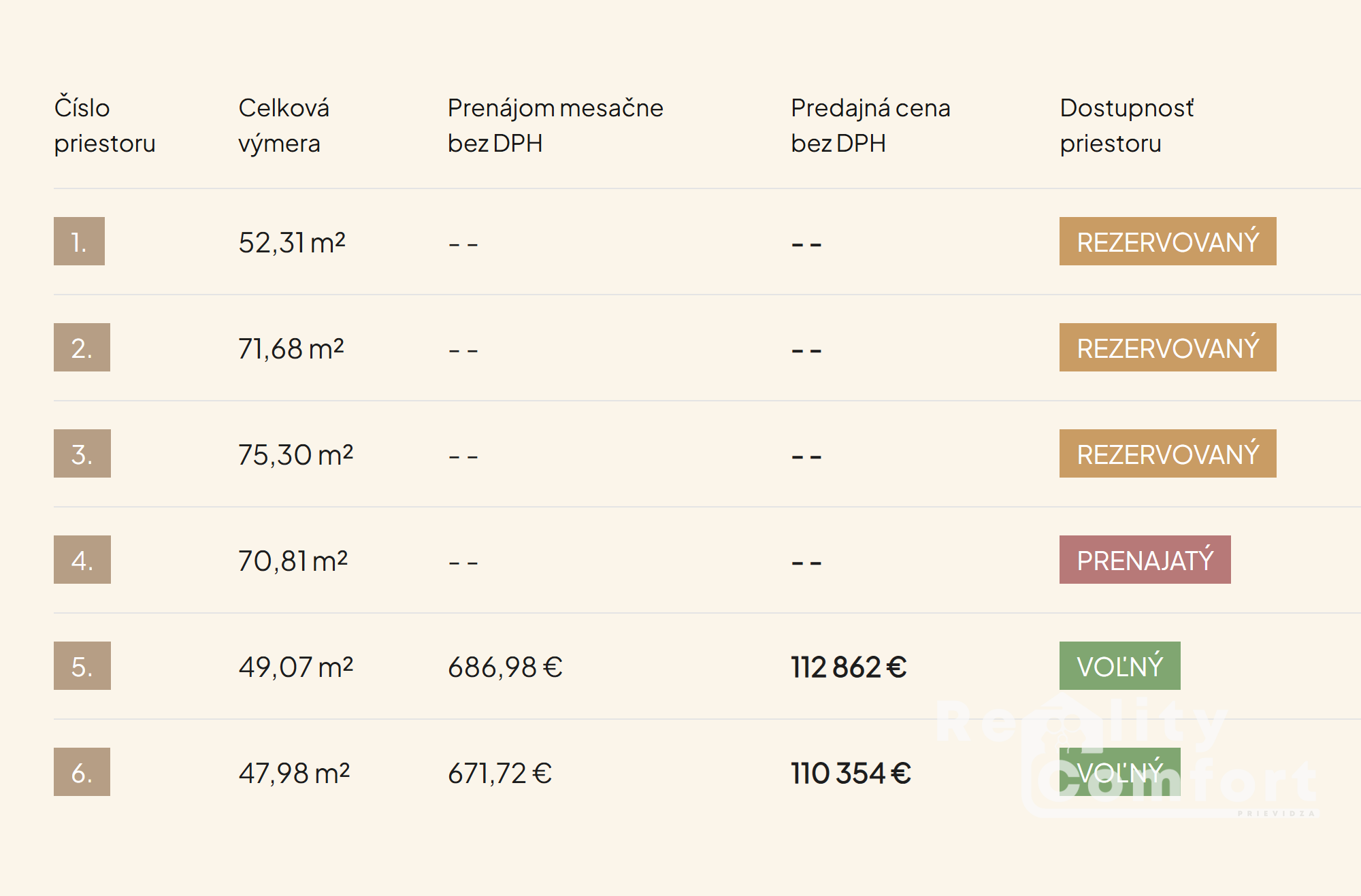Click VOĽNÝ status for space 6
This screenshot has height=896, width=1361.
tap(1119, 772)
